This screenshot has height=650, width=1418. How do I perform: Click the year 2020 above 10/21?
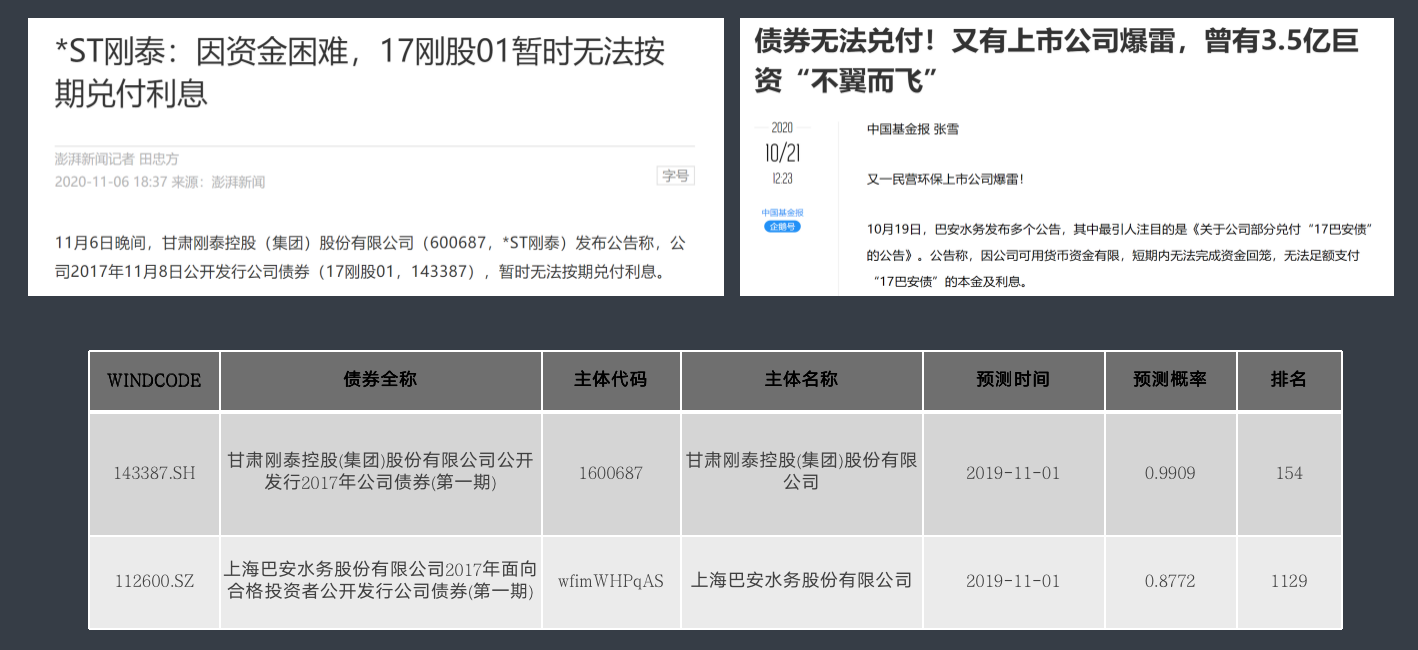point(781,127)
